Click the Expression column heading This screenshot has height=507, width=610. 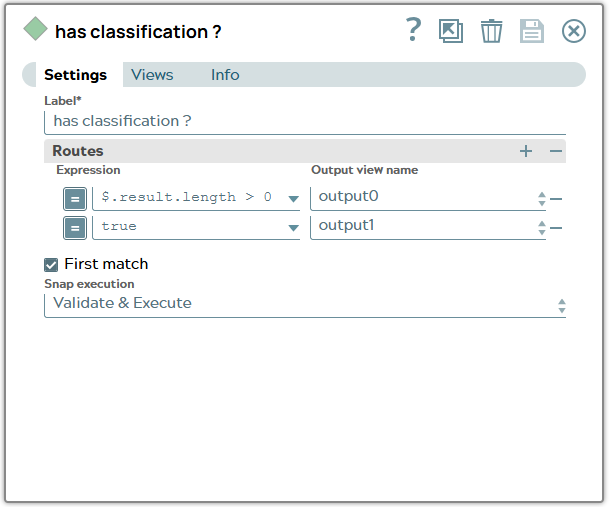88,170
